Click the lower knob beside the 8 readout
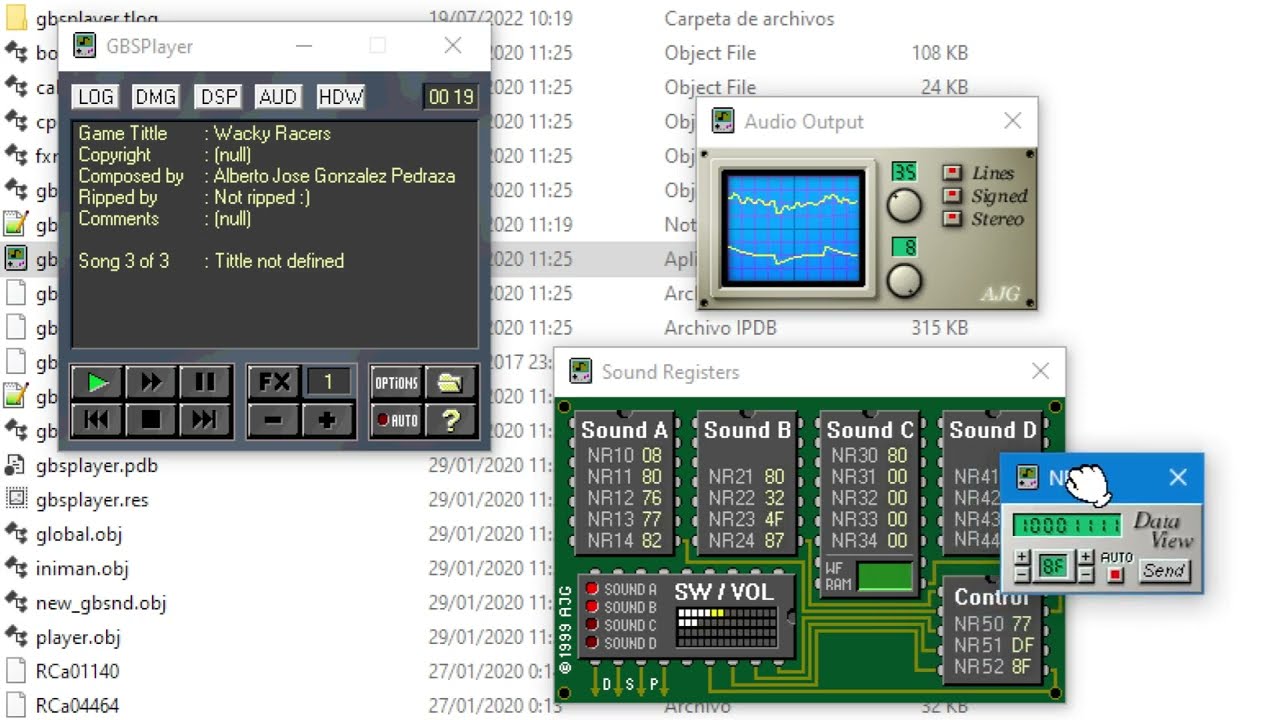 (x=904, y=280)
